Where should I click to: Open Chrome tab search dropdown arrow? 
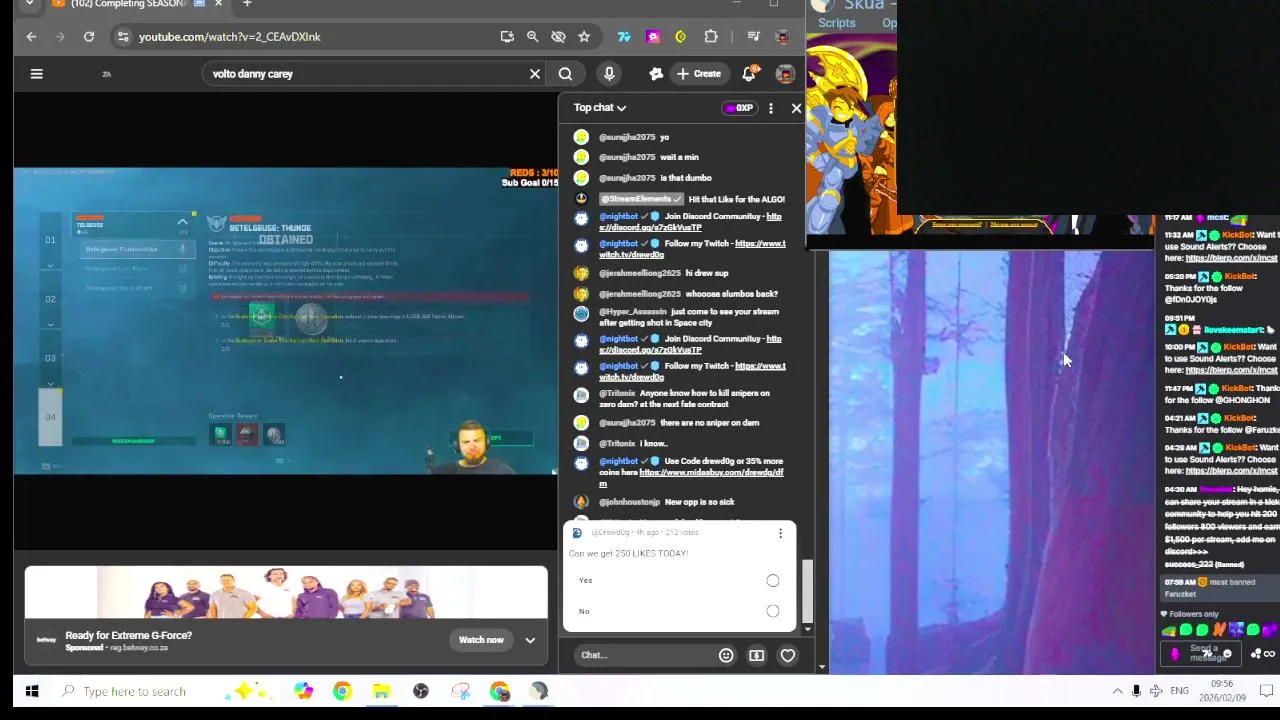pyautogui.click(x=29, y=4)
